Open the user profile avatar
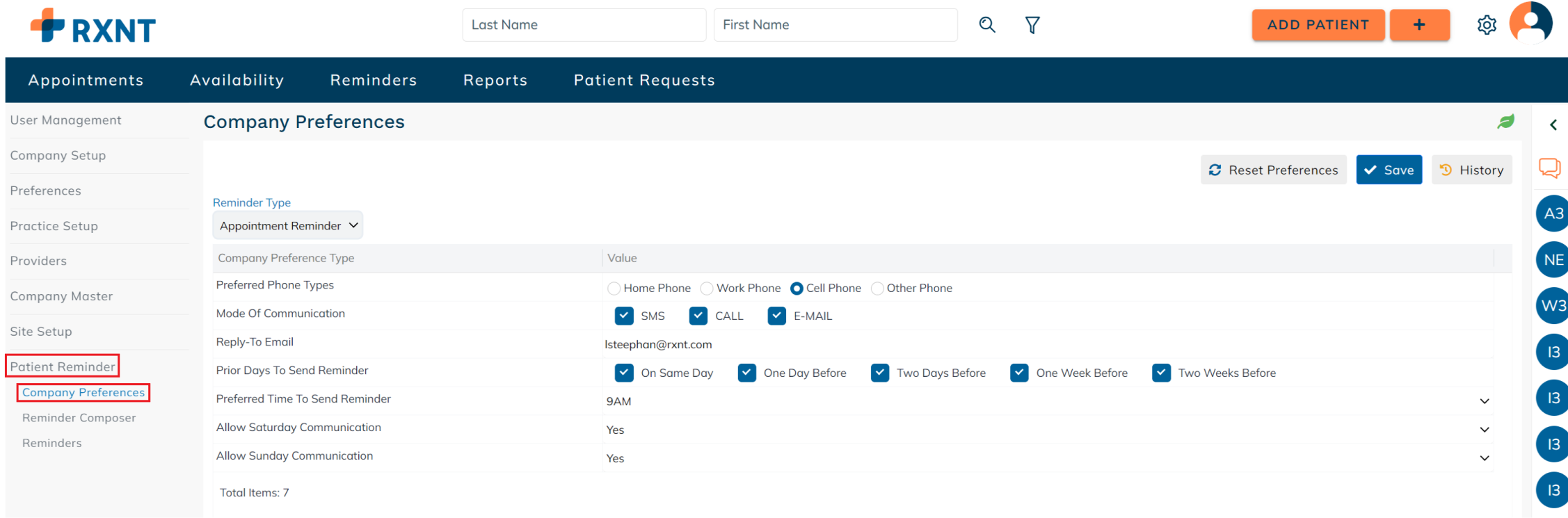This screenshot has width=1568, height=518. click(x=1530, y=23)
